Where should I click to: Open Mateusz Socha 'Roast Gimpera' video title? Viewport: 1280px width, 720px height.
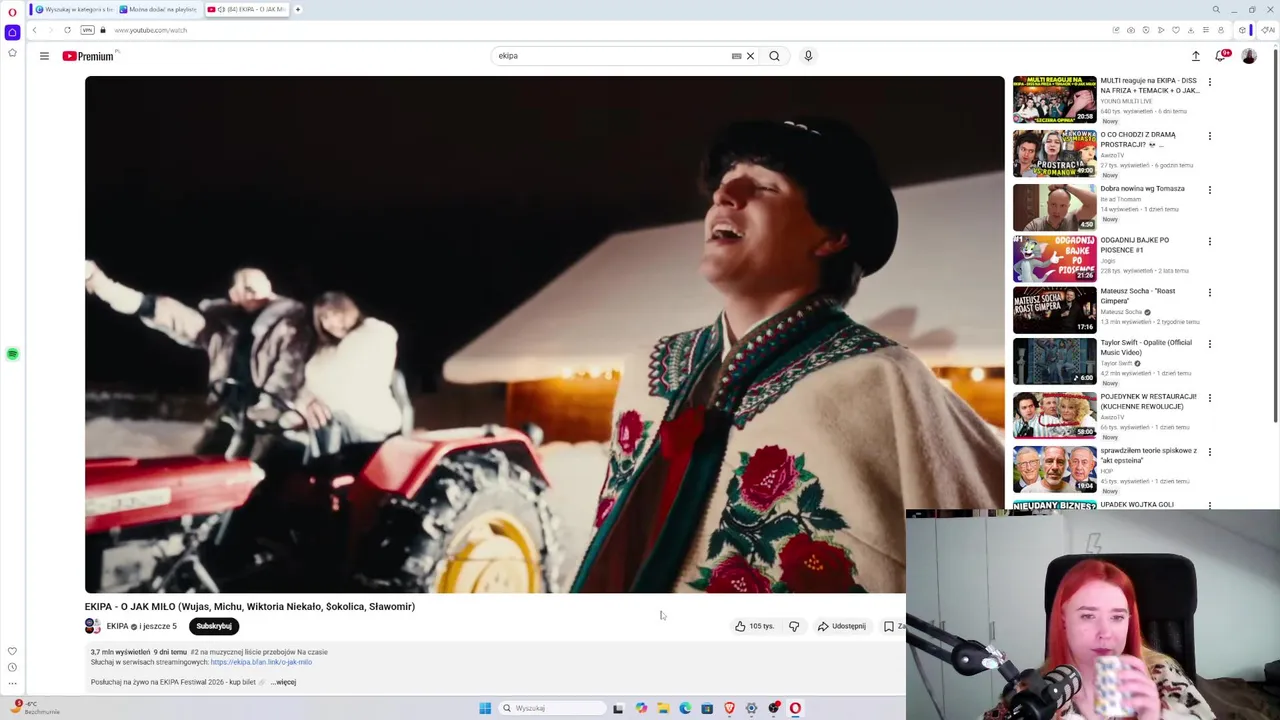(1138, 296)
